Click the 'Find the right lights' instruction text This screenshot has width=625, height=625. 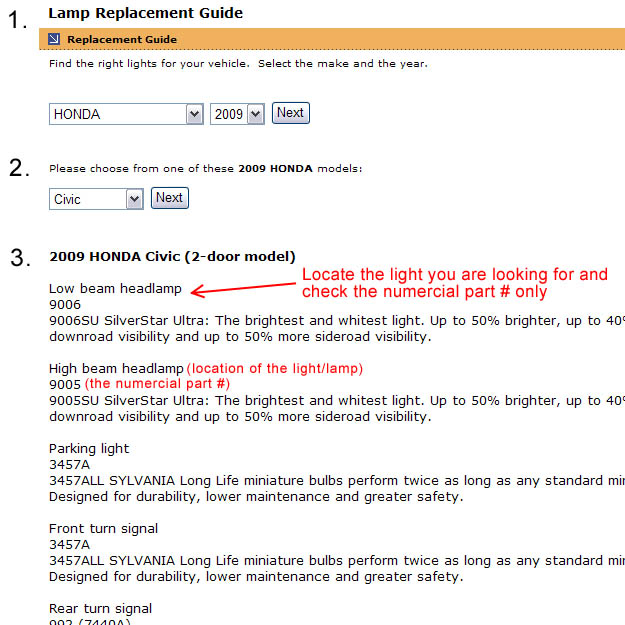[238, 64]
